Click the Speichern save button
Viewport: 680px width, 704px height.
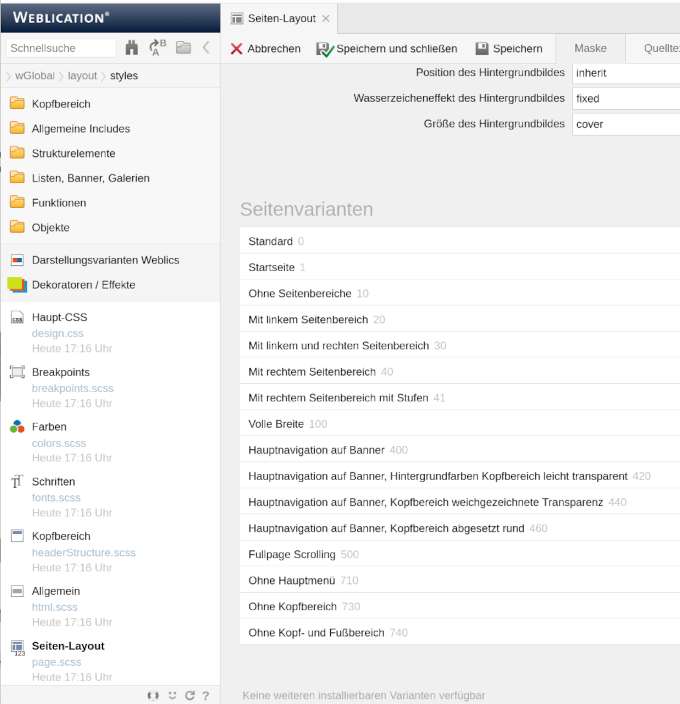[x=509, y=49]
